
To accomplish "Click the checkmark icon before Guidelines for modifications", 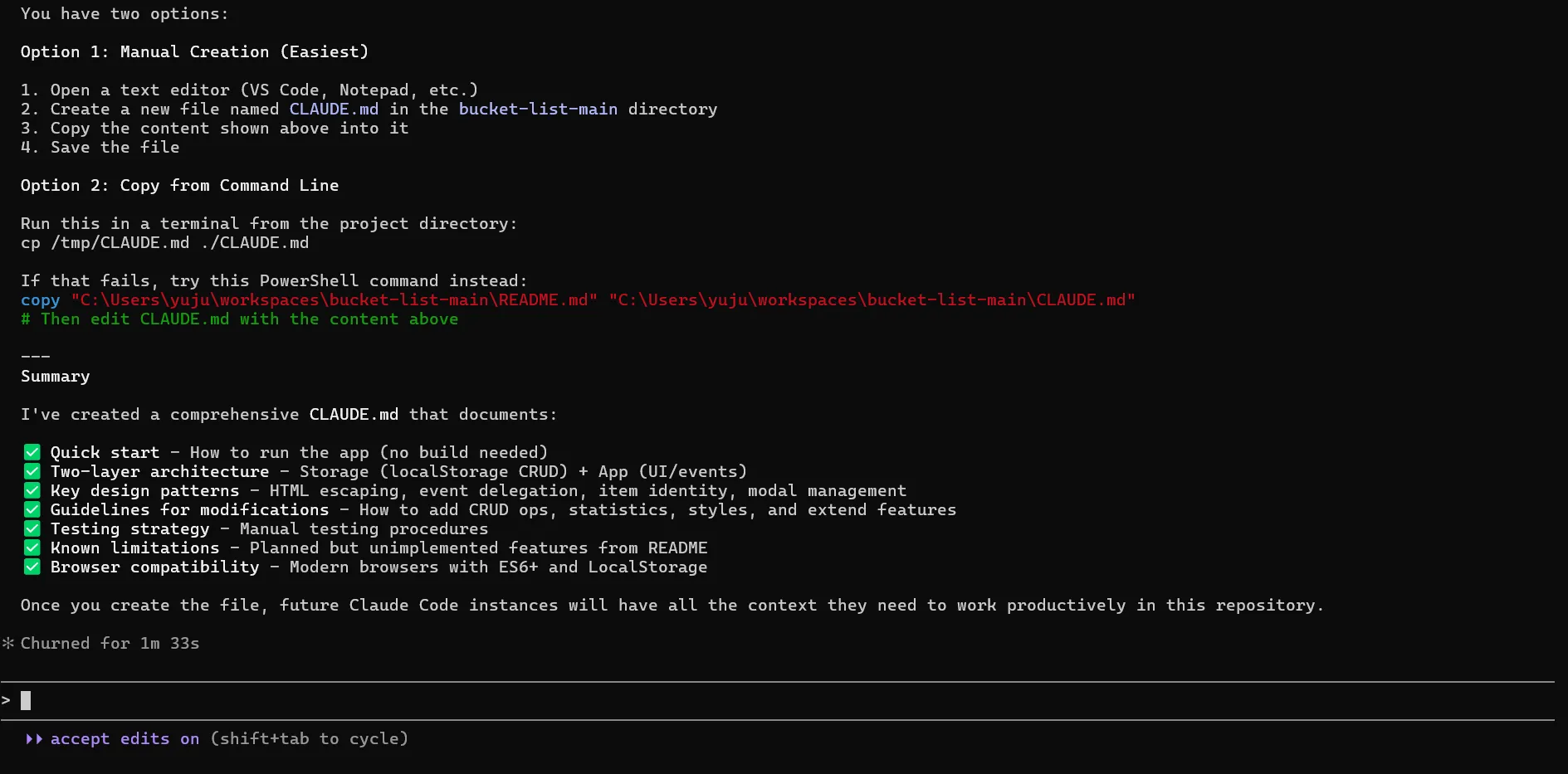I will tap(32, 509).
